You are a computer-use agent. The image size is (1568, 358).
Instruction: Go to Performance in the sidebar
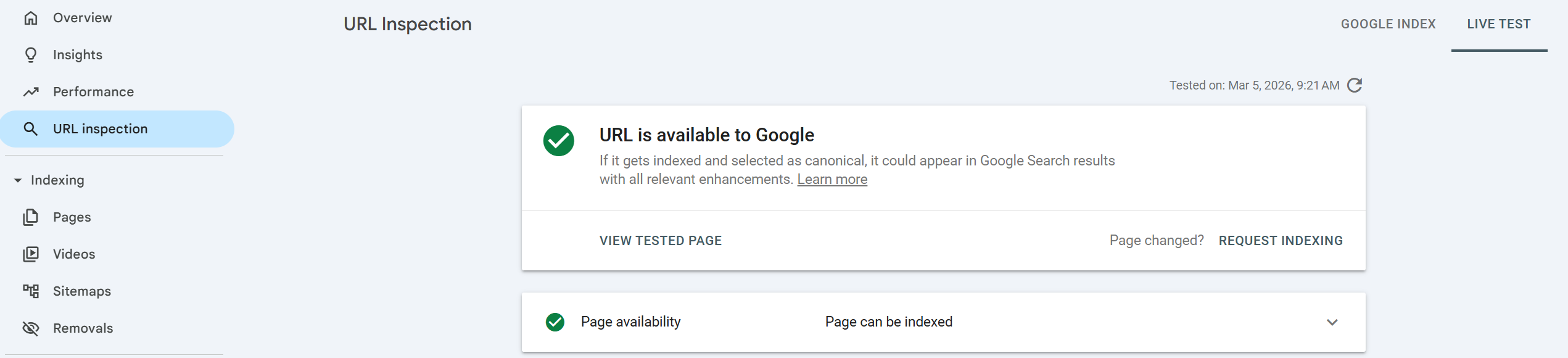pos(93,92)
